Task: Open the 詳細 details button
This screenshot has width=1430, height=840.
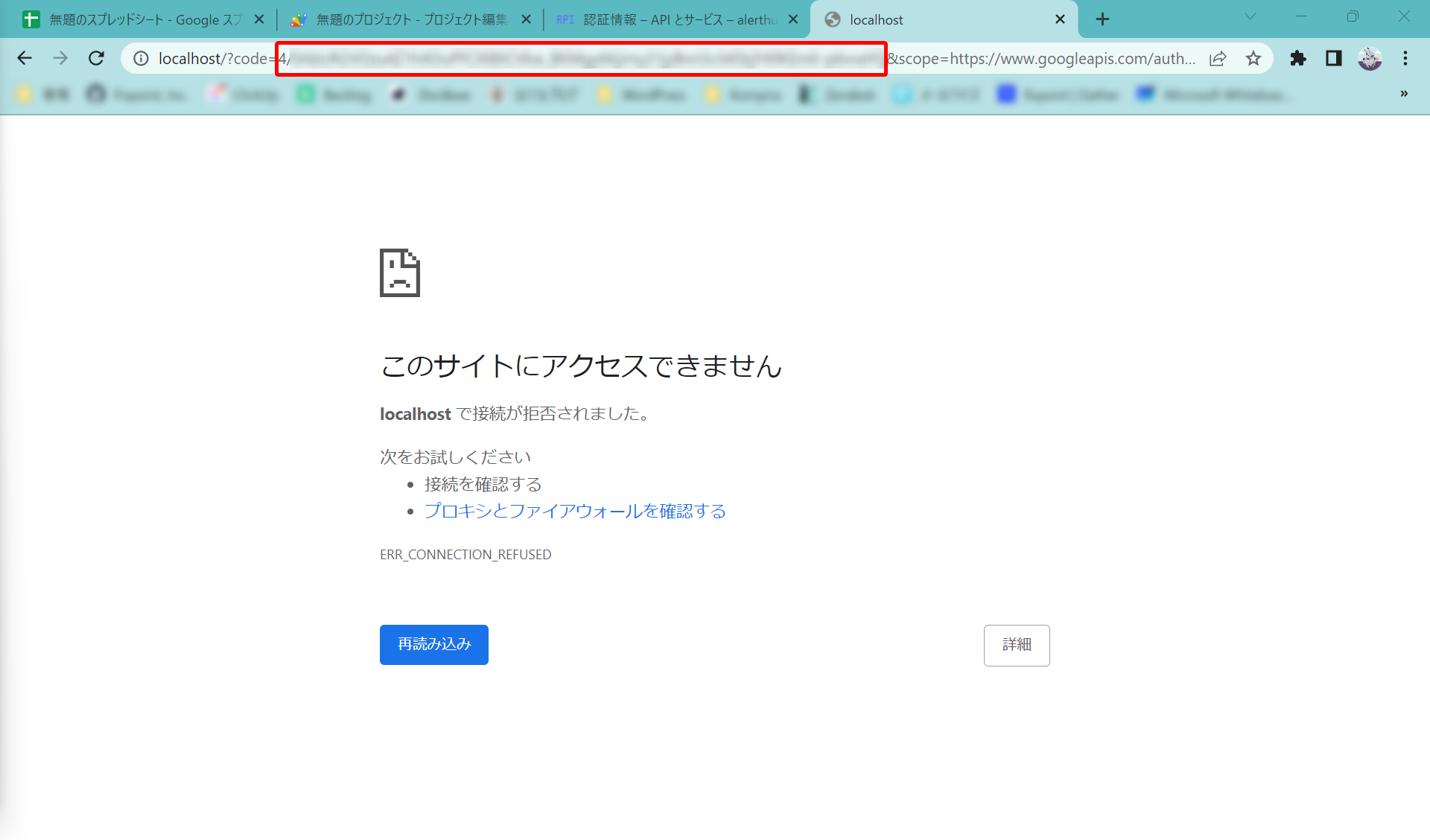Action: coord(1016,645)
